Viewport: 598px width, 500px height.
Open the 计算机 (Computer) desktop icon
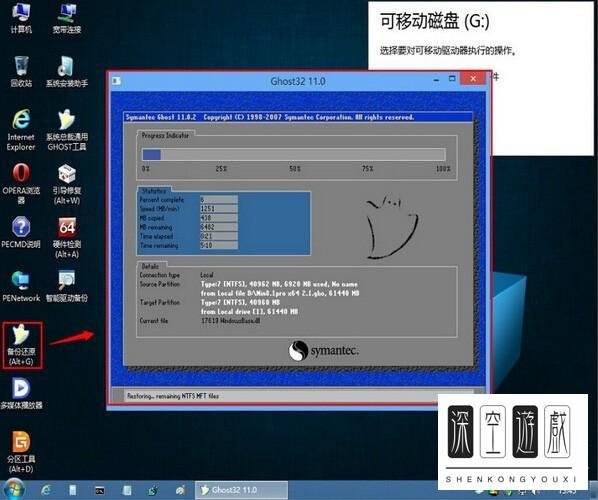[x=21, y=17]
